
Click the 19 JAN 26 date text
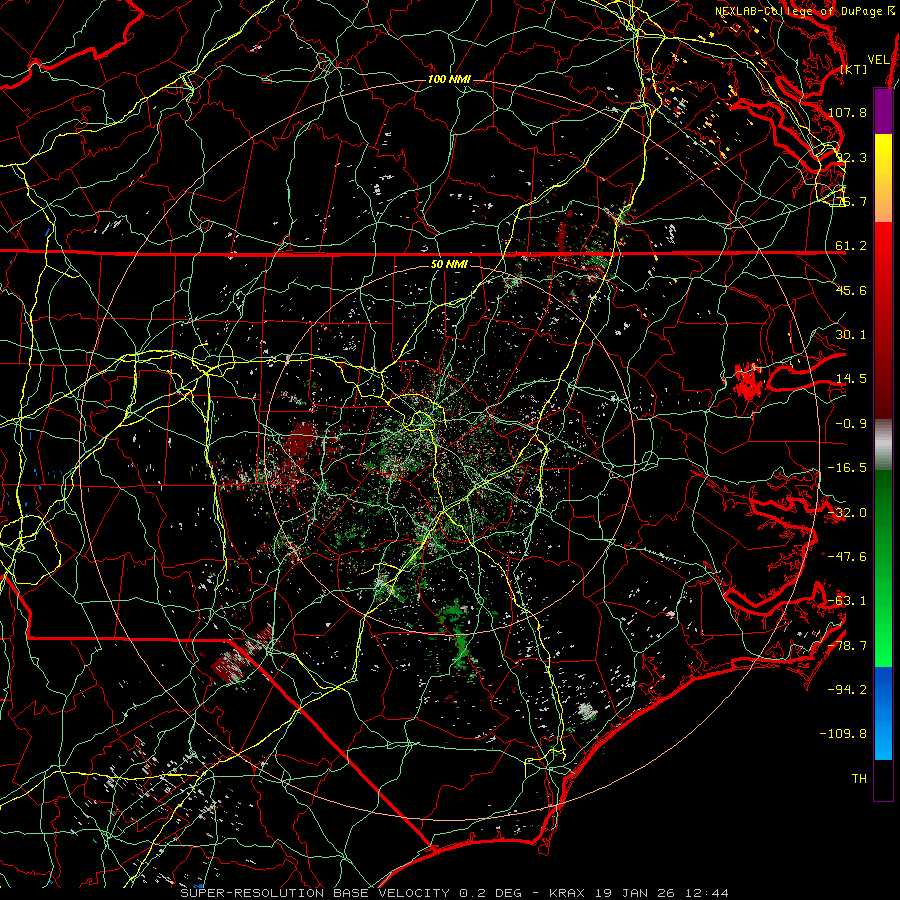coord(636,893)
